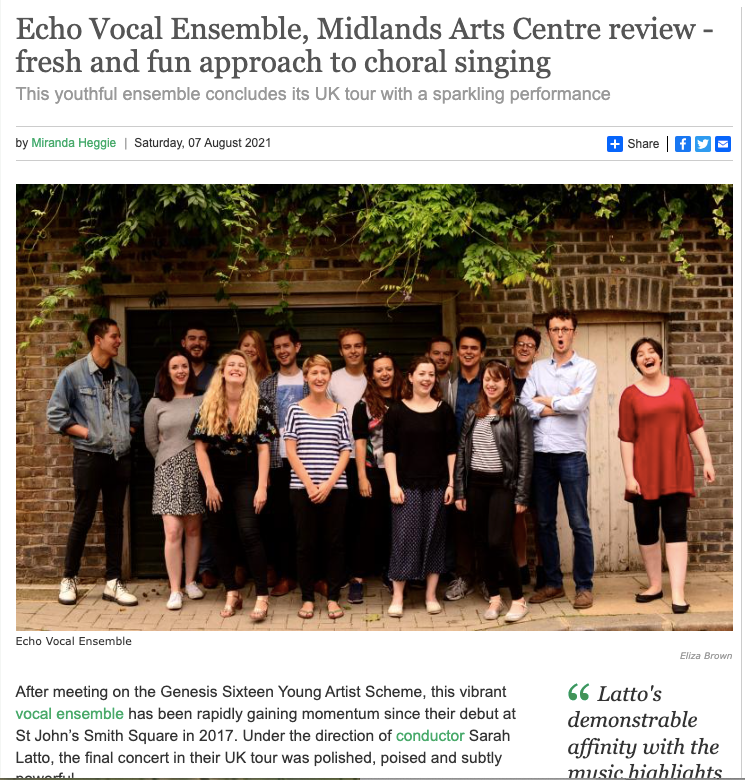Viewport: 745px width, 780px height.
Task: Open author Miranda Heggie's page
Action: pos(74,143)
